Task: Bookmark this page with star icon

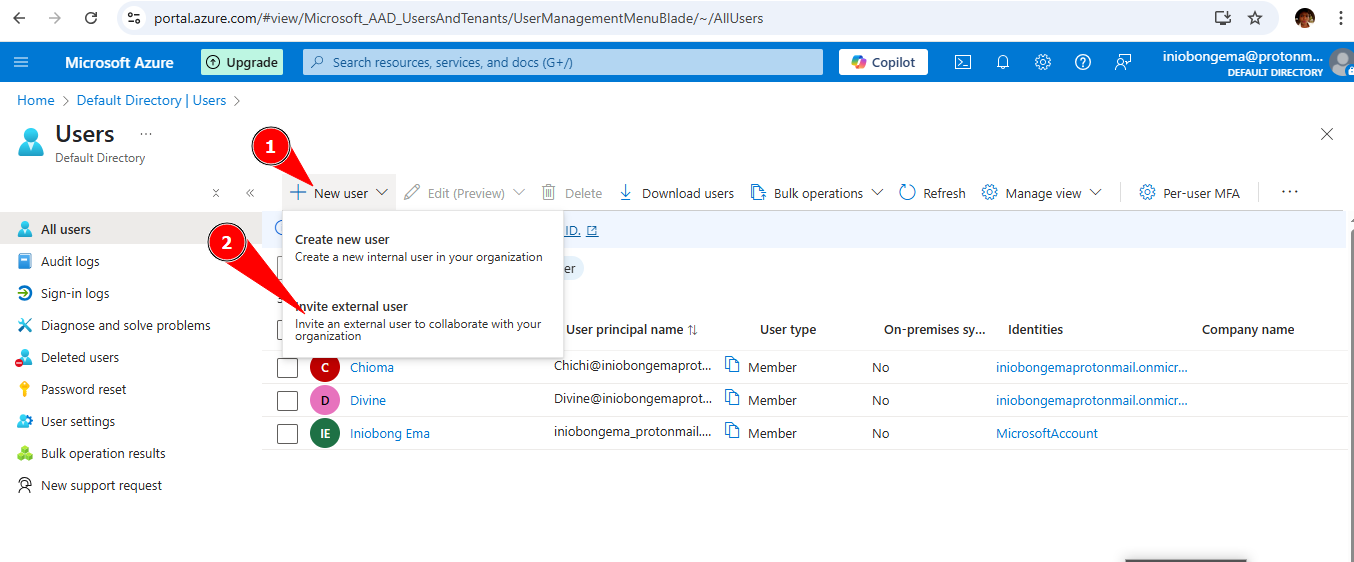Action: pos(1255,18)
